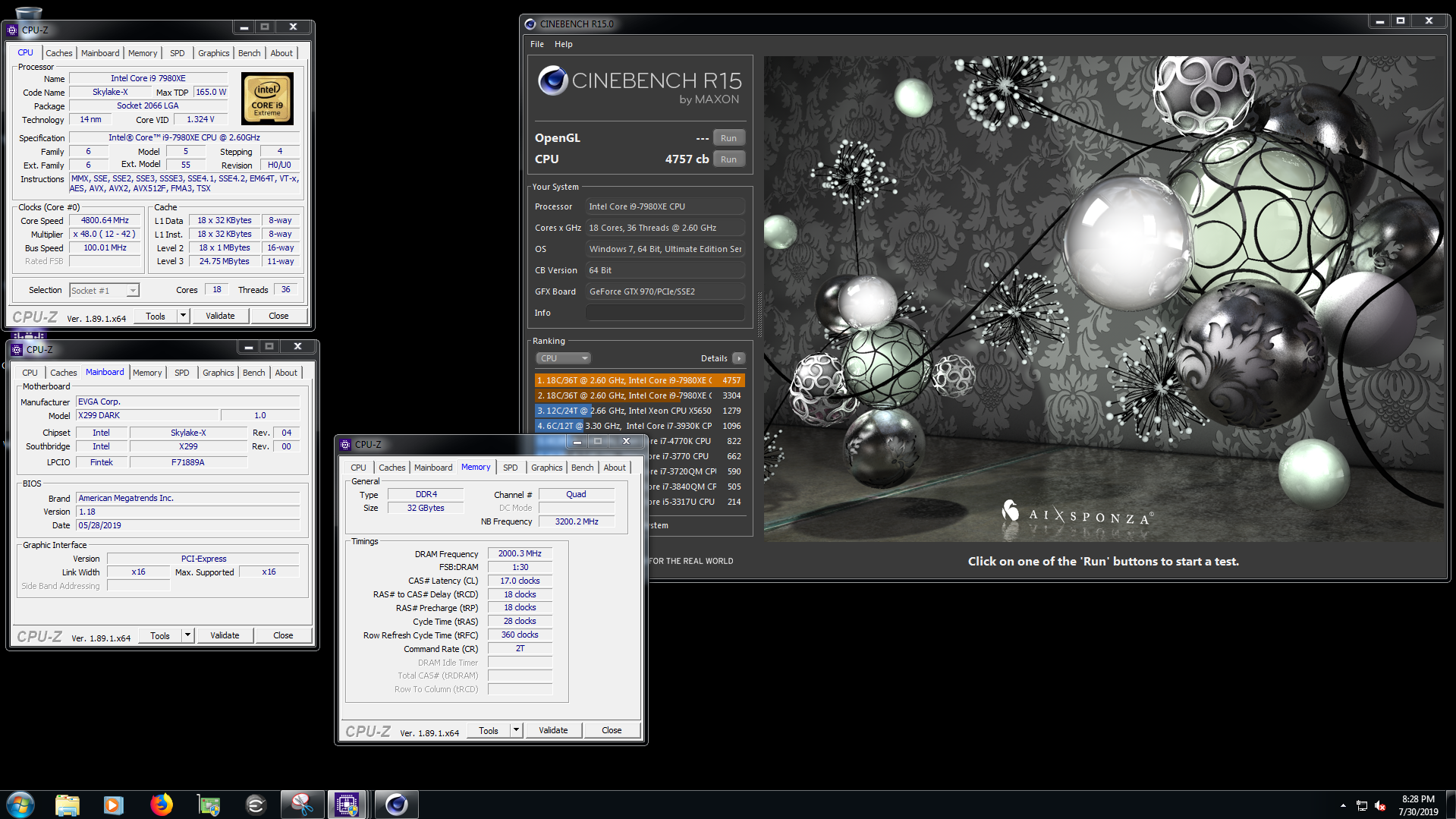Select Memory tab in CPU-Z Mainboard window
The image size is (1456, 819).
pyautogui.click(x=147, y=373)
